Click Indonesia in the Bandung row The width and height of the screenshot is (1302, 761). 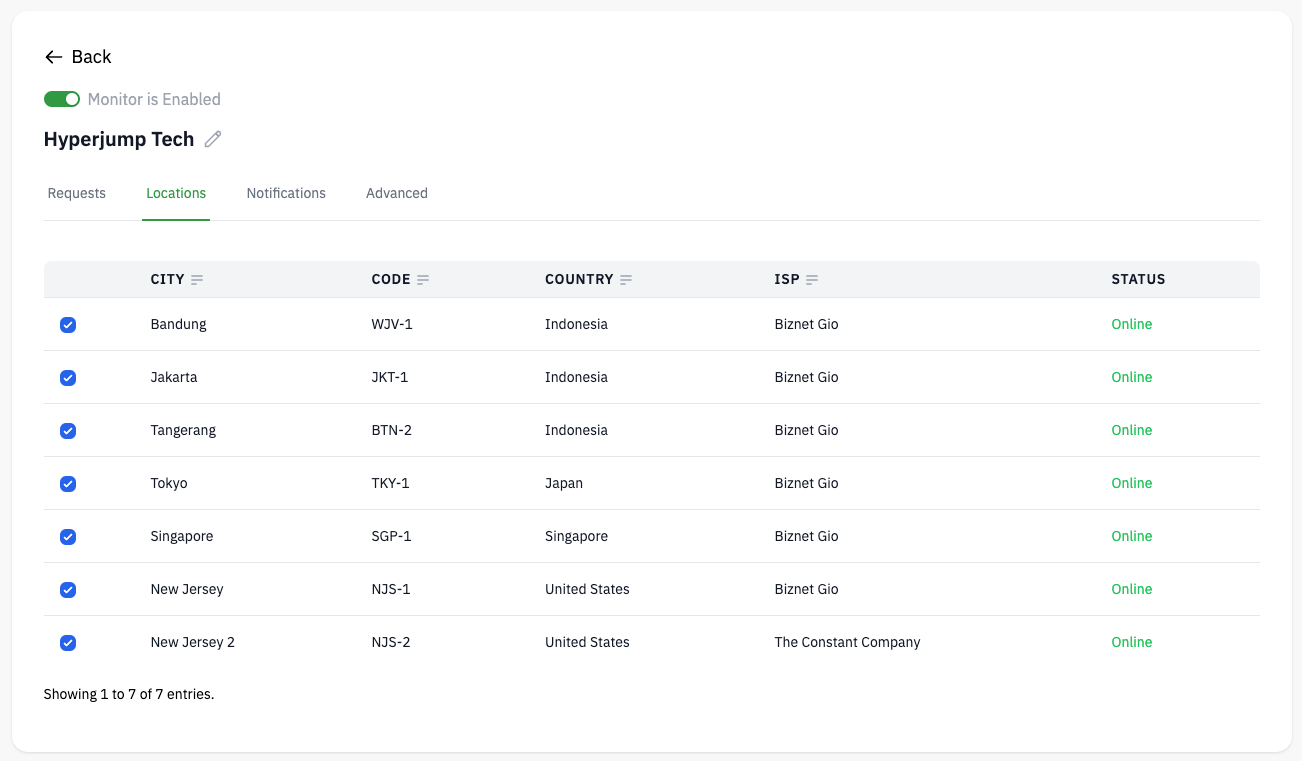coord(576,324)
